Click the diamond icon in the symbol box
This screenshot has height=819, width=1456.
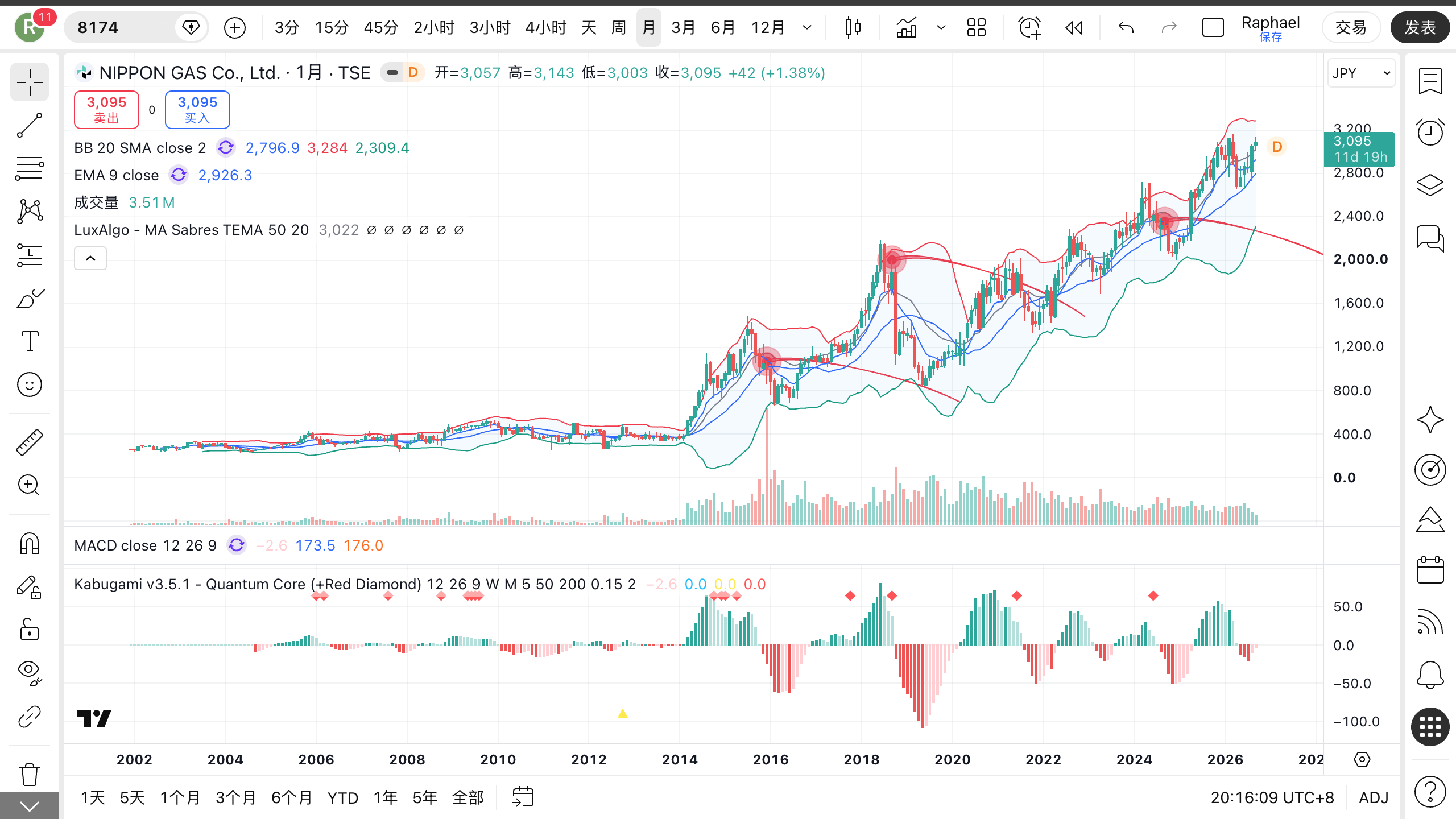tap(191, 27)
